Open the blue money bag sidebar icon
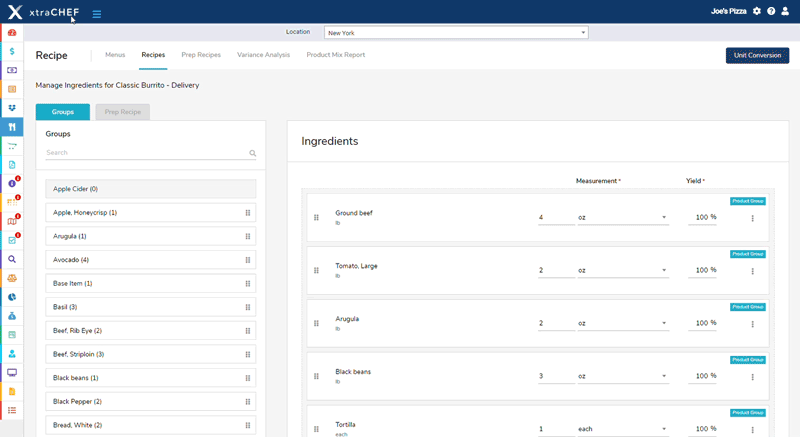This screenshot has height=437, width=800. (12, 316)
